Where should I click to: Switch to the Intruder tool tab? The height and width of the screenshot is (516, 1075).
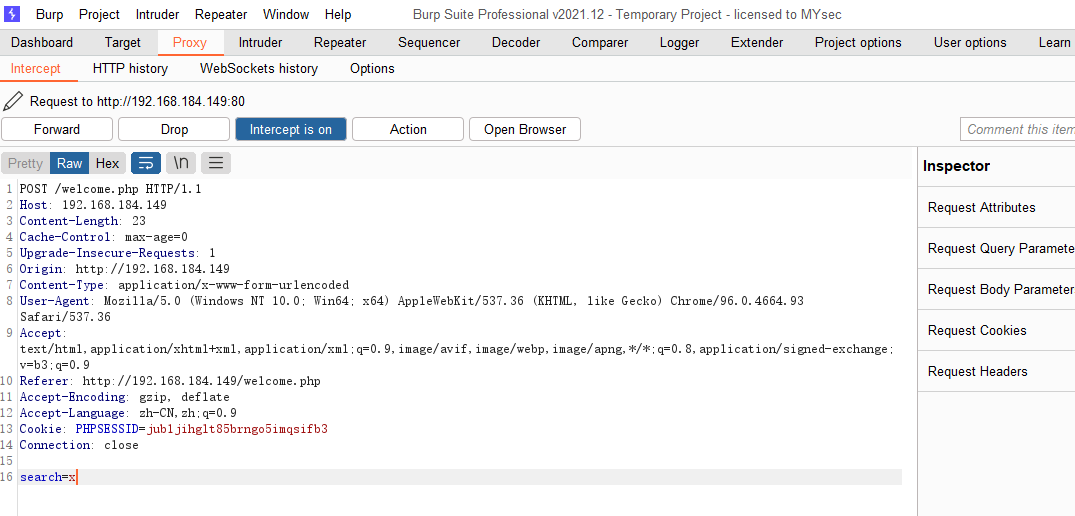(261, 42)
